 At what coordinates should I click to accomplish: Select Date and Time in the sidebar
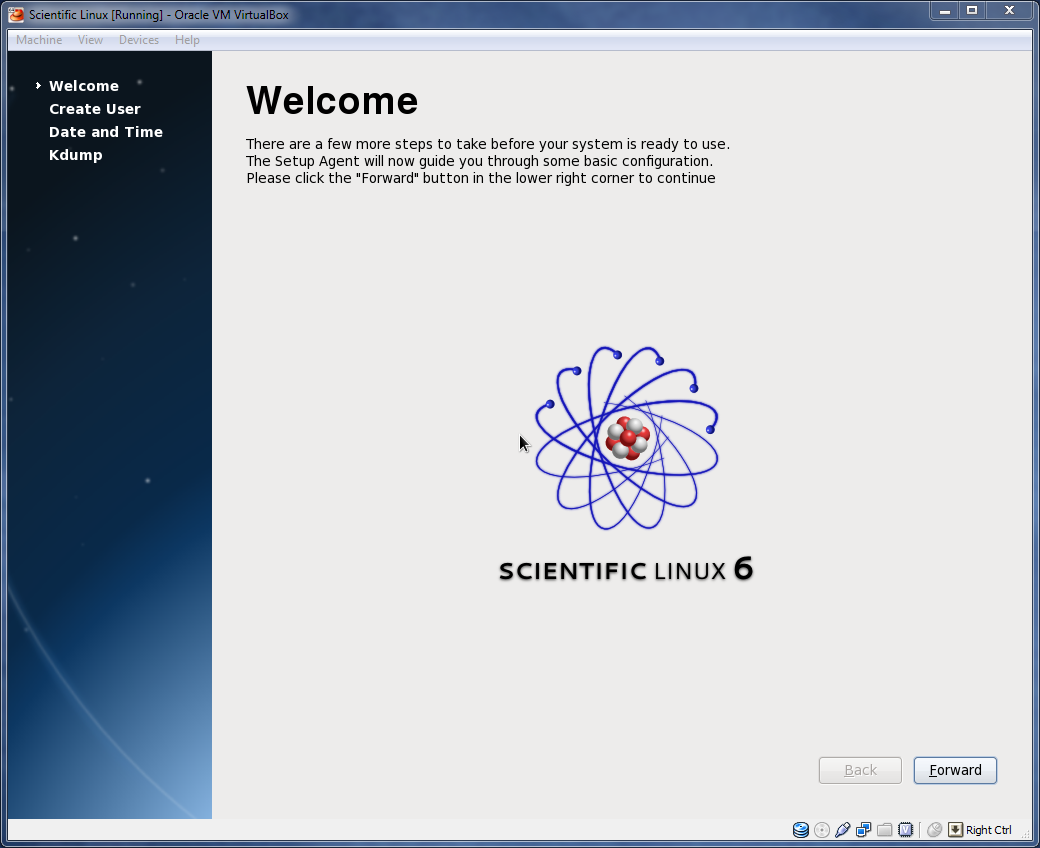click(x=105, y=132)
